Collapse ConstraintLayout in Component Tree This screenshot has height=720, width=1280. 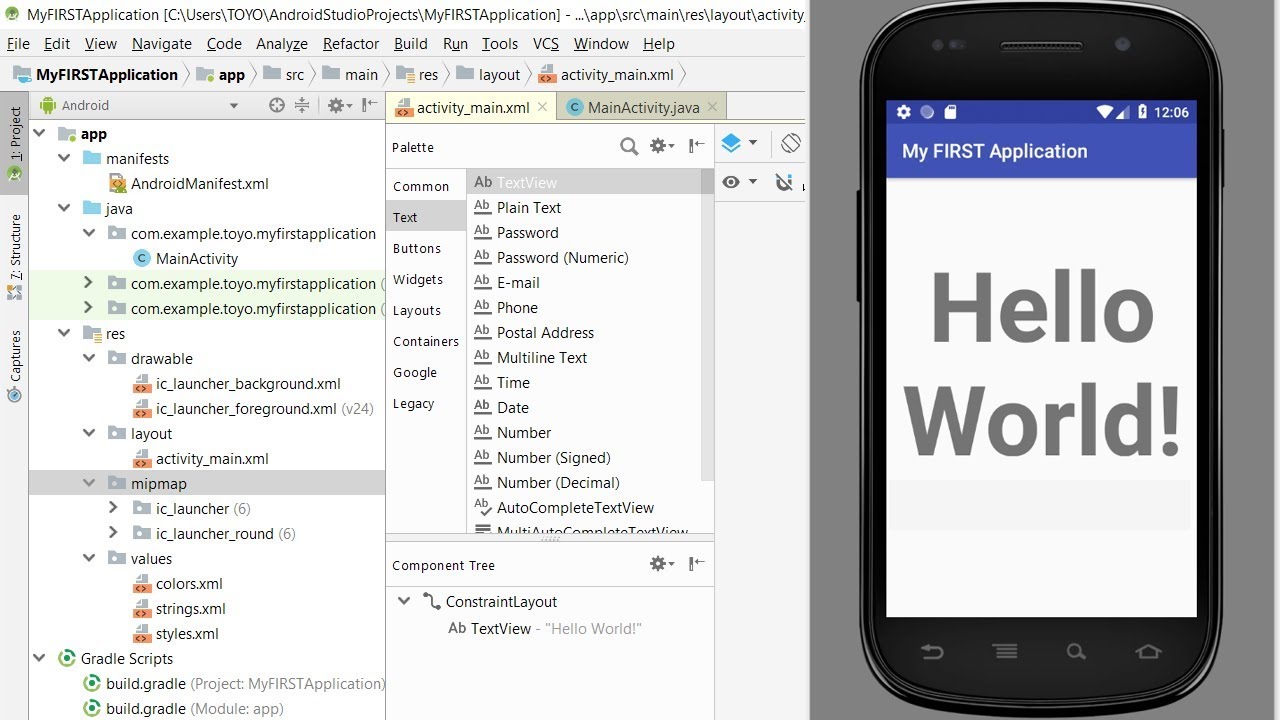[x=404, y=602]
